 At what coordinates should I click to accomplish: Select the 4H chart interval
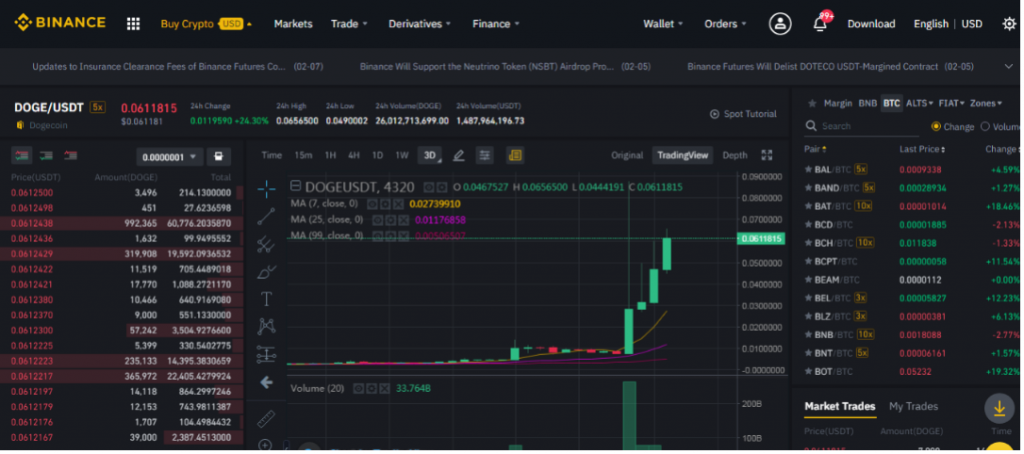pyautogui.click(x=354, y=155)
